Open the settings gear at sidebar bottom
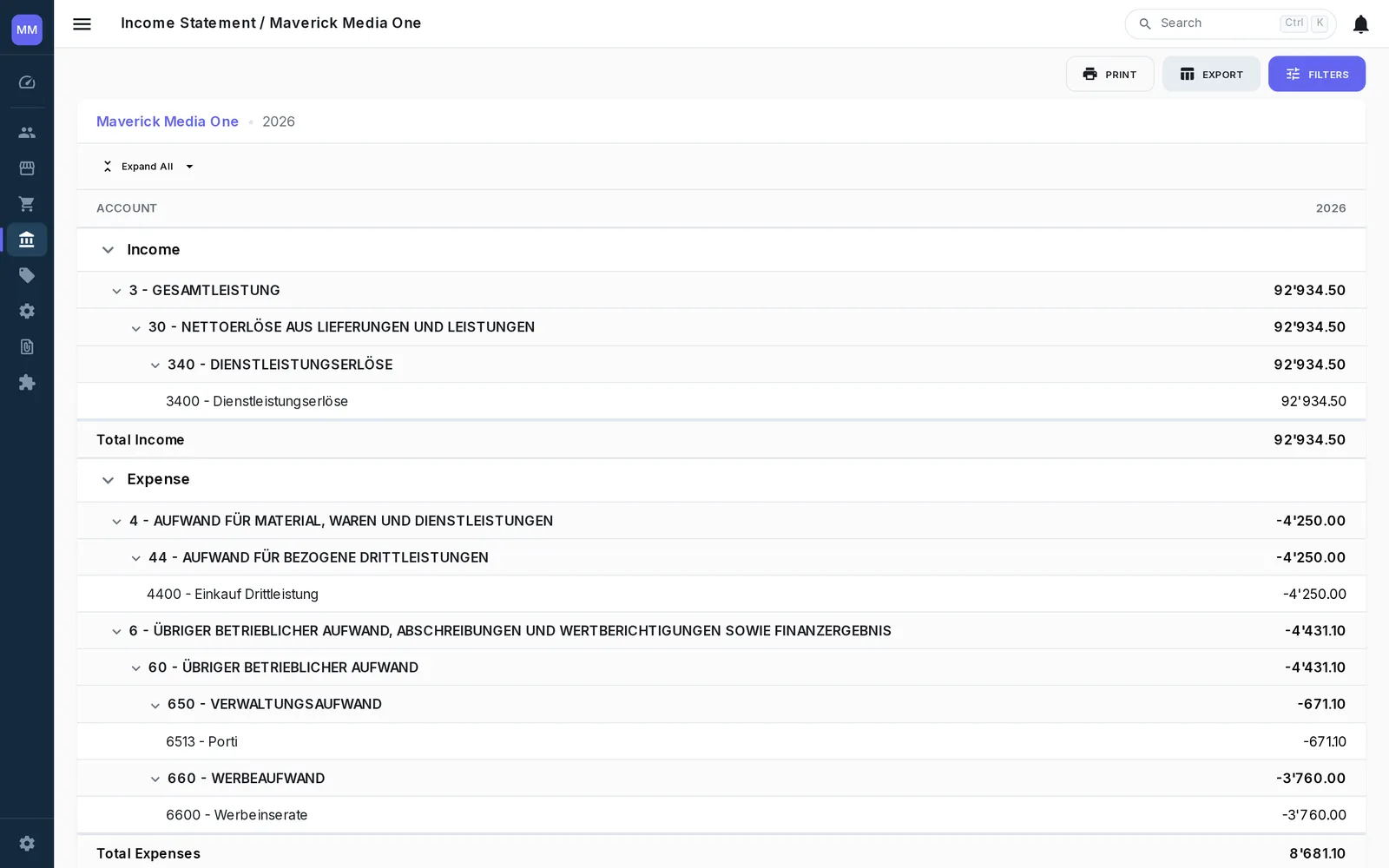This screenshot has height=868, width=1389. pyautogui.click(x=27, y=844)
